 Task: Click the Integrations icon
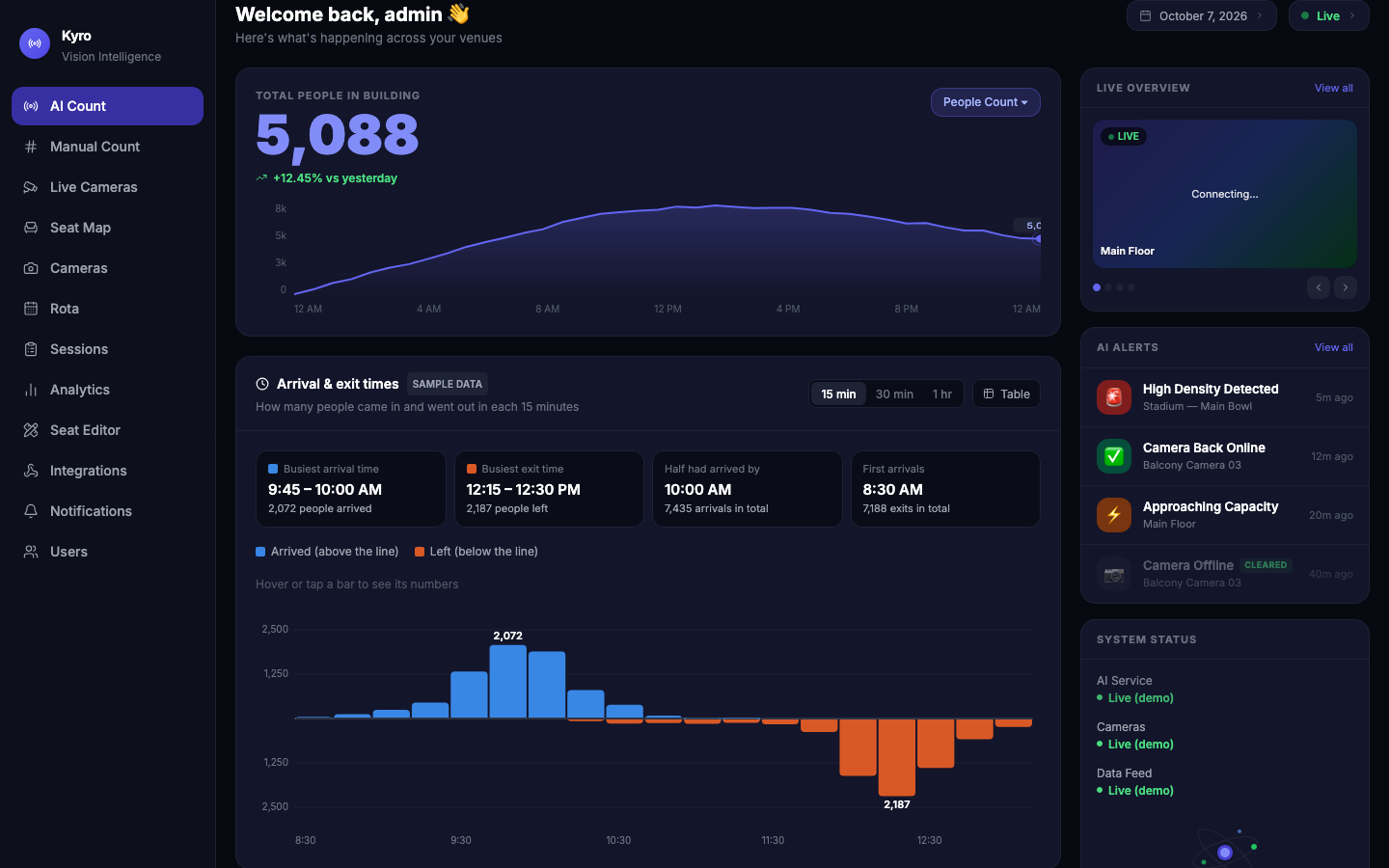(x=31, y=471)
